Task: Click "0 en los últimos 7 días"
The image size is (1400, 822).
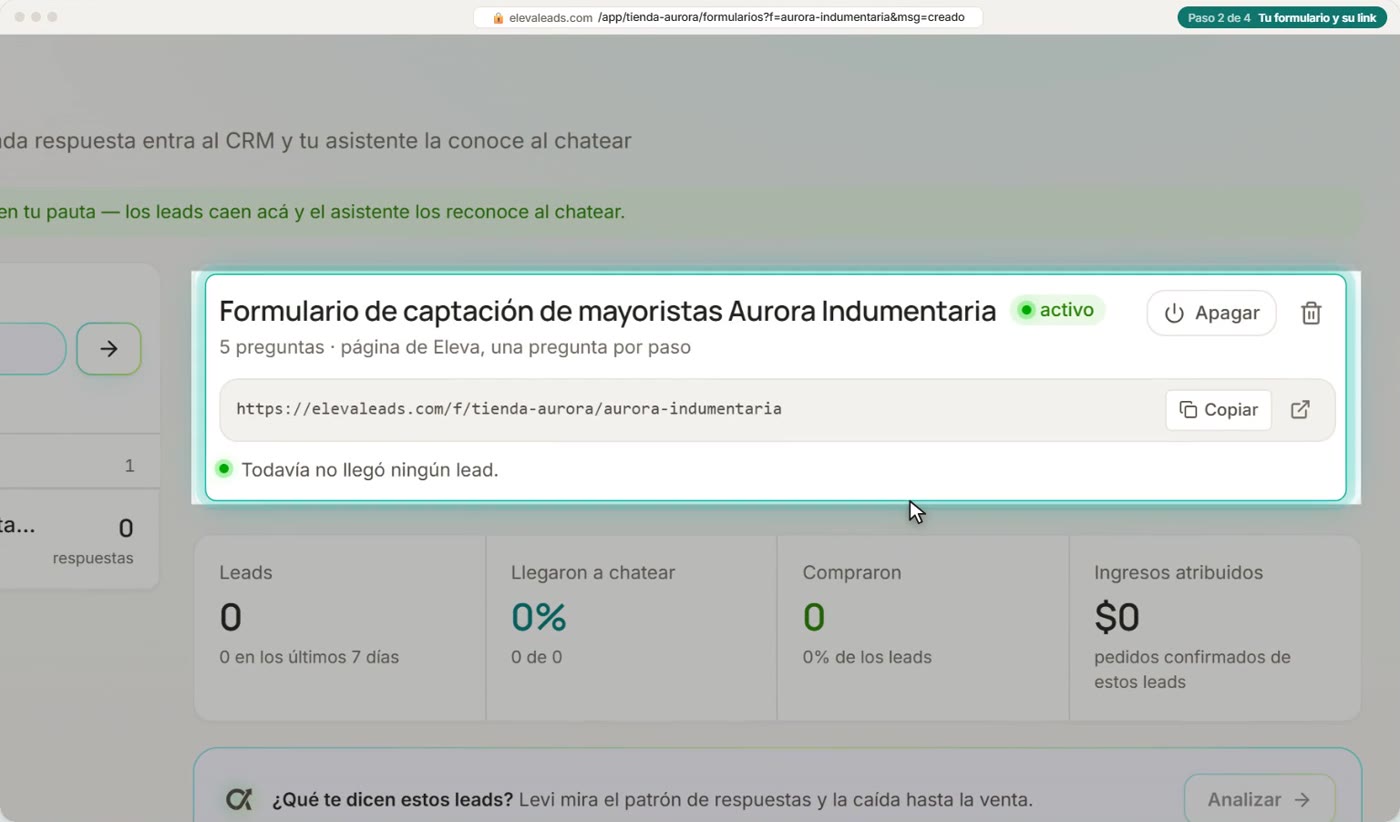Action: click(309, 657)
